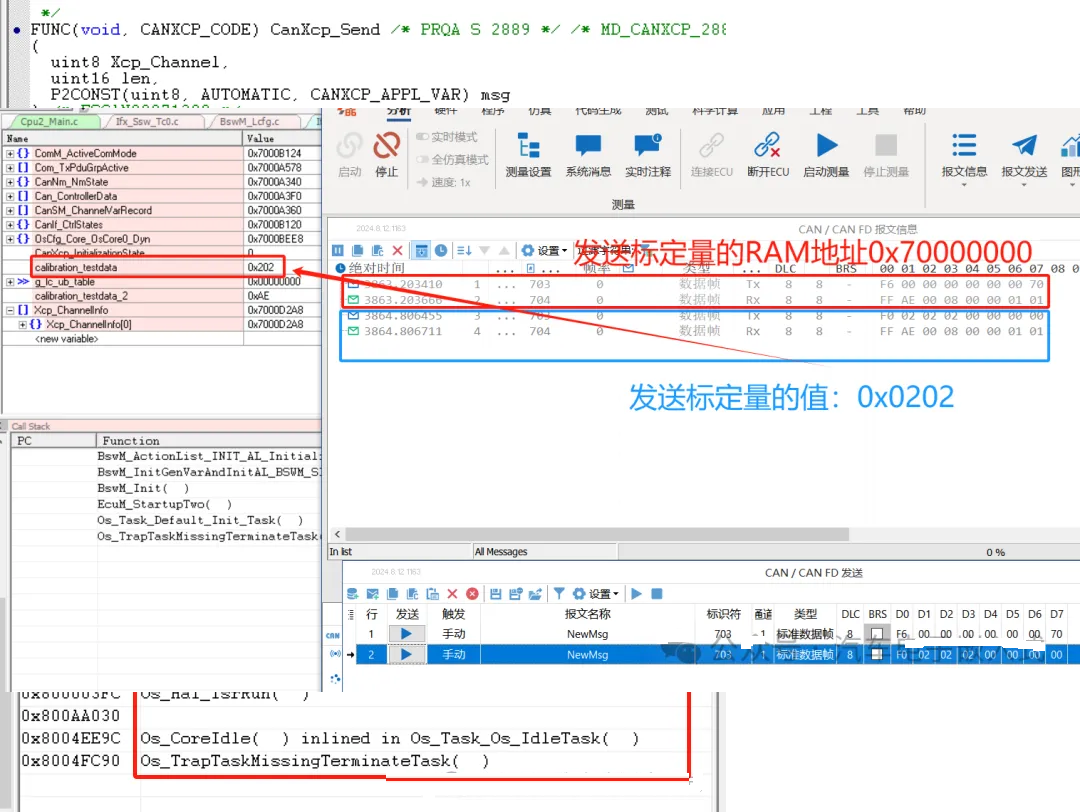This screenshot has width=1080, height=812.
Task: Click the sort icon in message info toolbar
Action: tap(464, 250)
